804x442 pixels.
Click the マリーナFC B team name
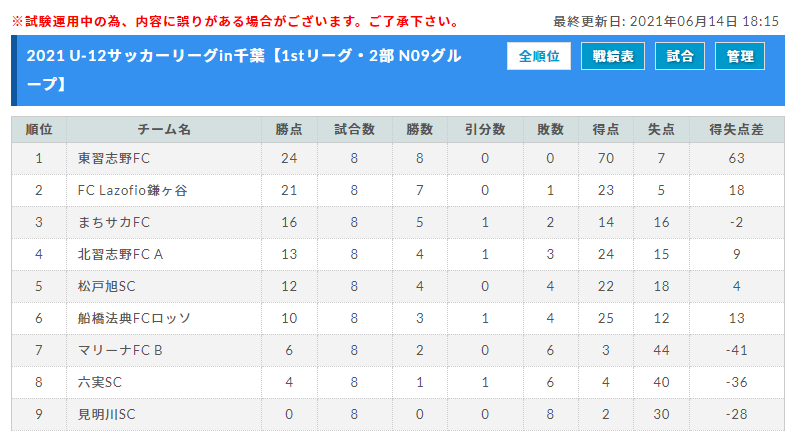[x=120, y=350]
